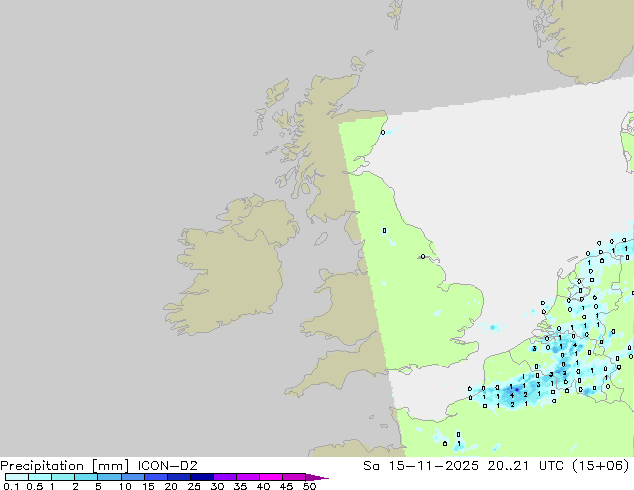Viewport: 634px width, 490px height.
Task: Click the legend value label '50'
Action: coord(309,486)
